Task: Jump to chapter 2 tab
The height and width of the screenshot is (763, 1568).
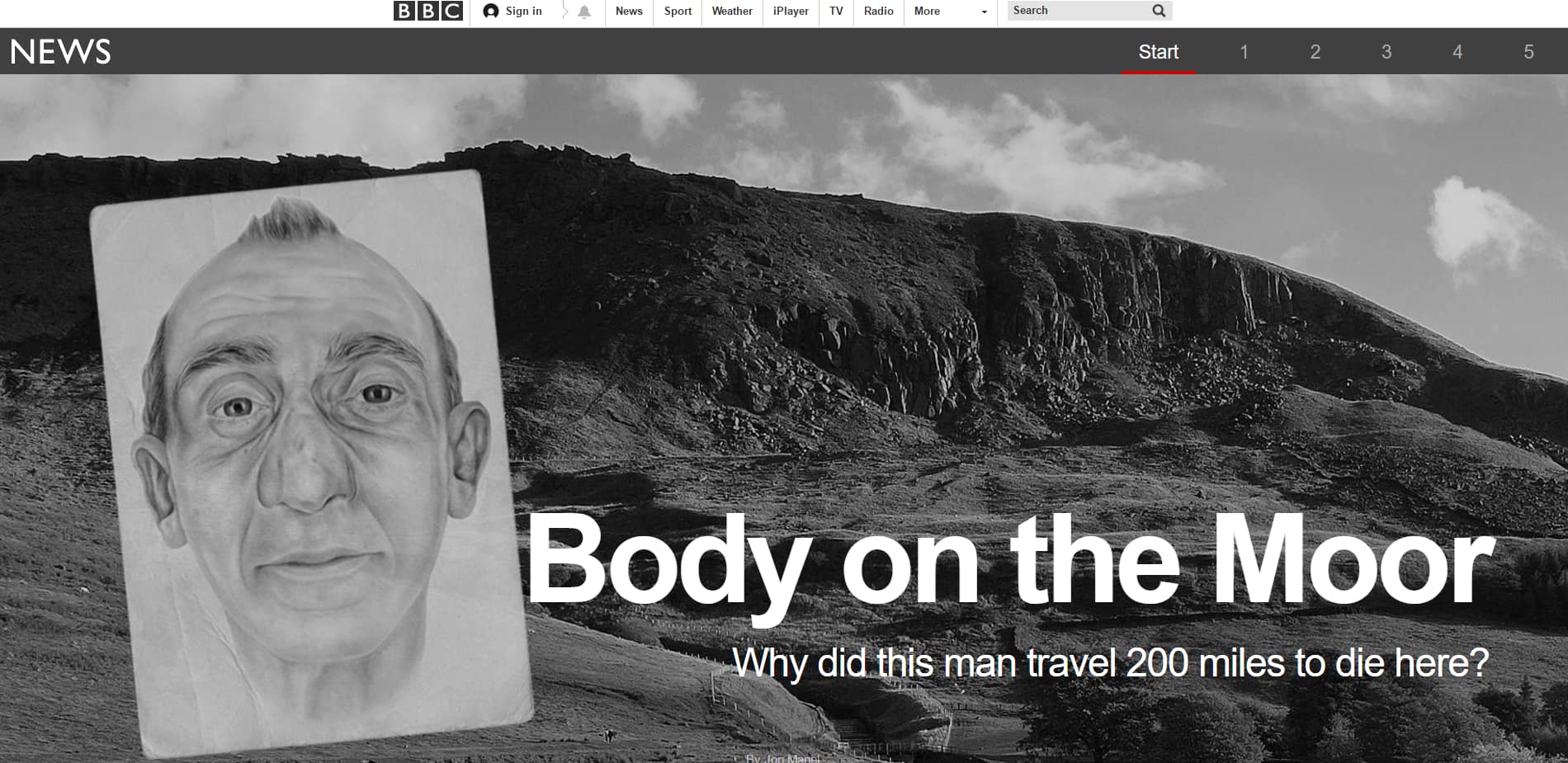Action: click(x=1315, y=52)
